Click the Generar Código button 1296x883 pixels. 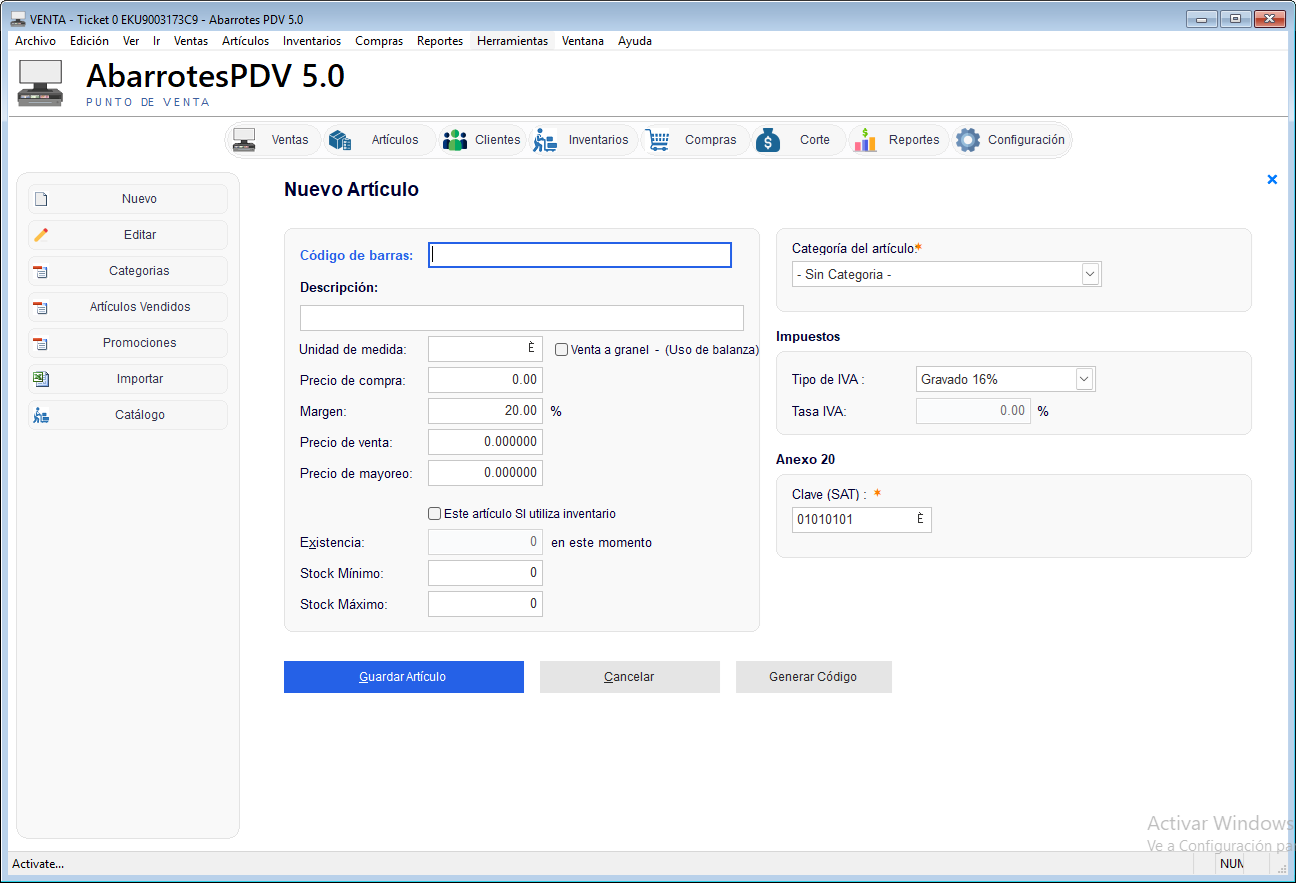tap(814, 677)
